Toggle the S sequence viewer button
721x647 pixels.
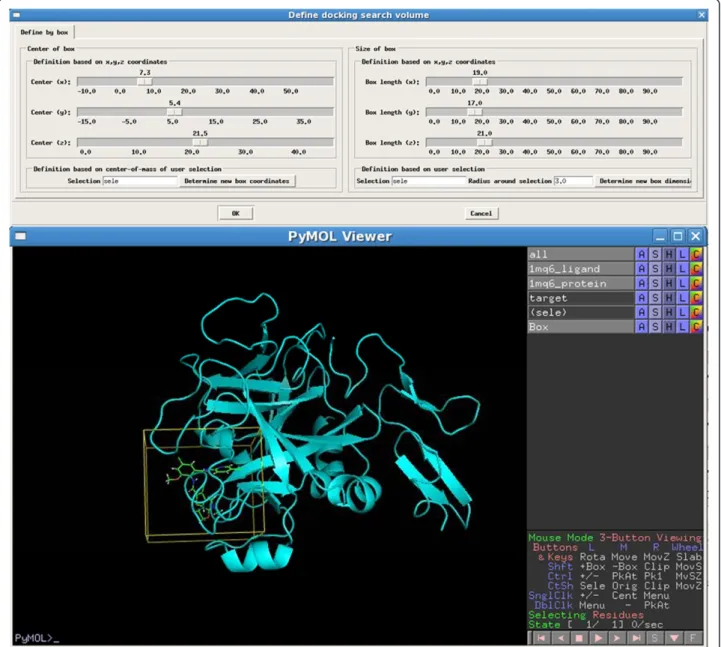tap(655, 638)
